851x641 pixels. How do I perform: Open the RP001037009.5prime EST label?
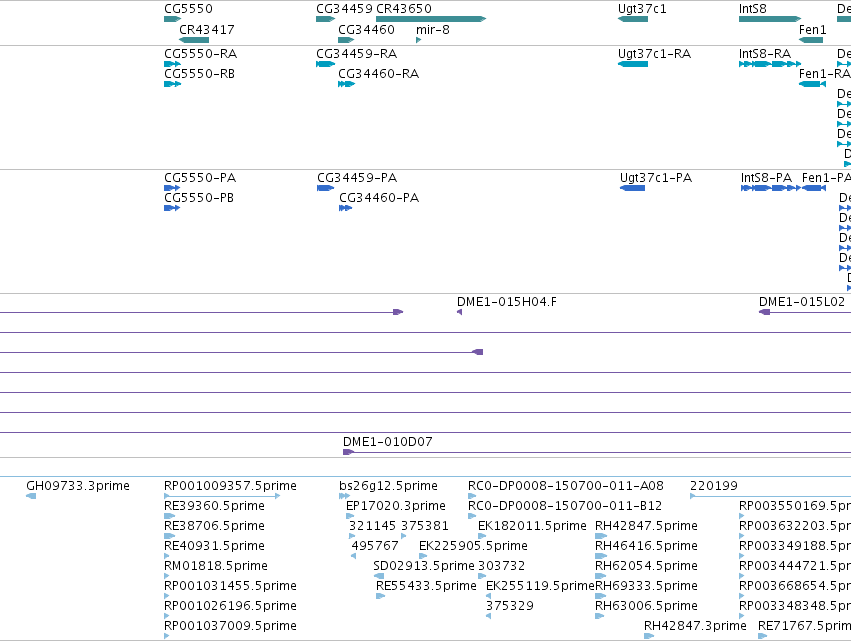pyautogui.click(x=230, y=626)
